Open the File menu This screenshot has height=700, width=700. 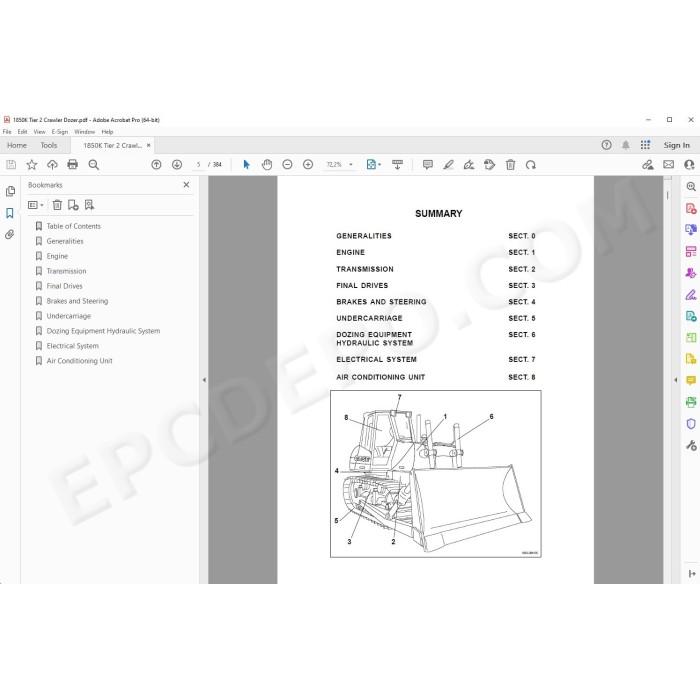(x=7, y=132)
